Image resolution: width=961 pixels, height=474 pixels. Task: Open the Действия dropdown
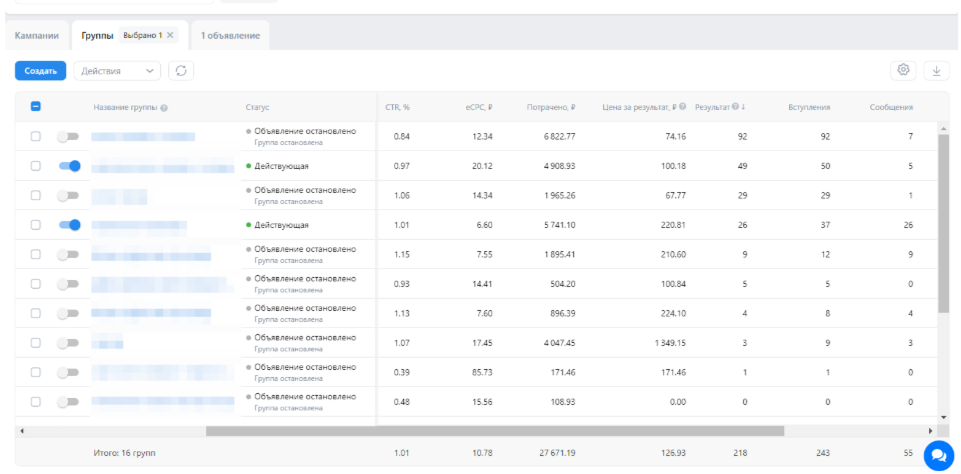pos(117,71)
